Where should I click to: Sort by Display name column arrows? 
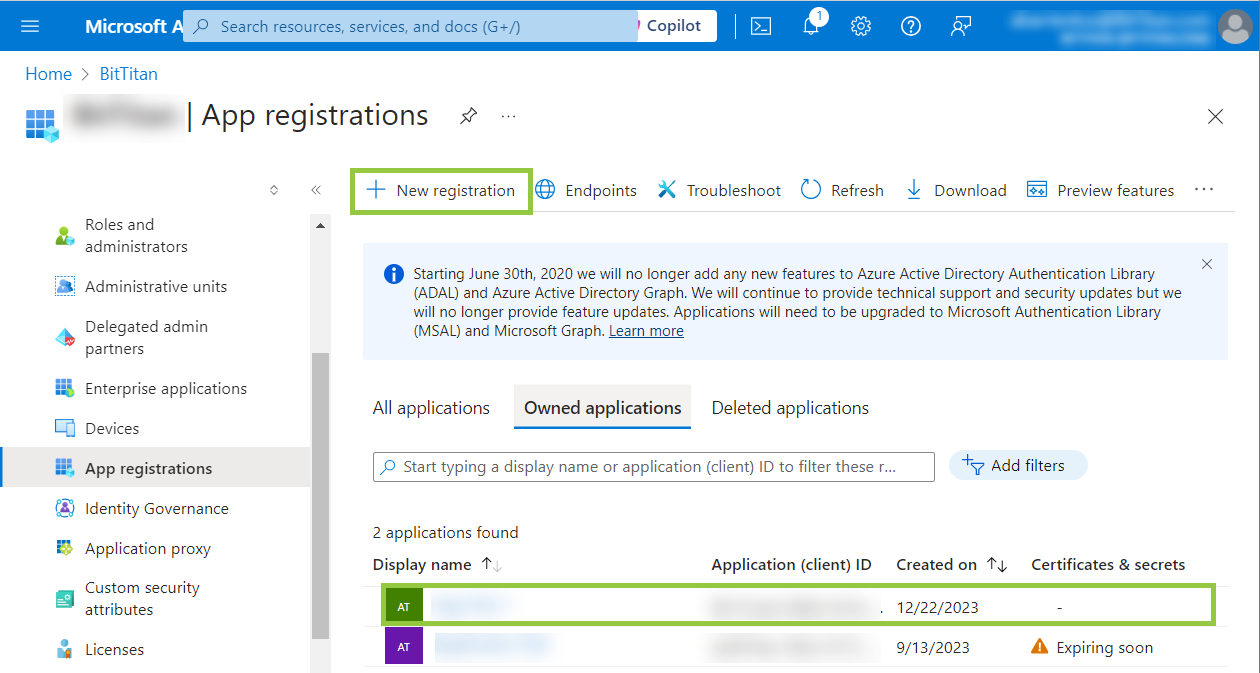(x=491, y=565)
